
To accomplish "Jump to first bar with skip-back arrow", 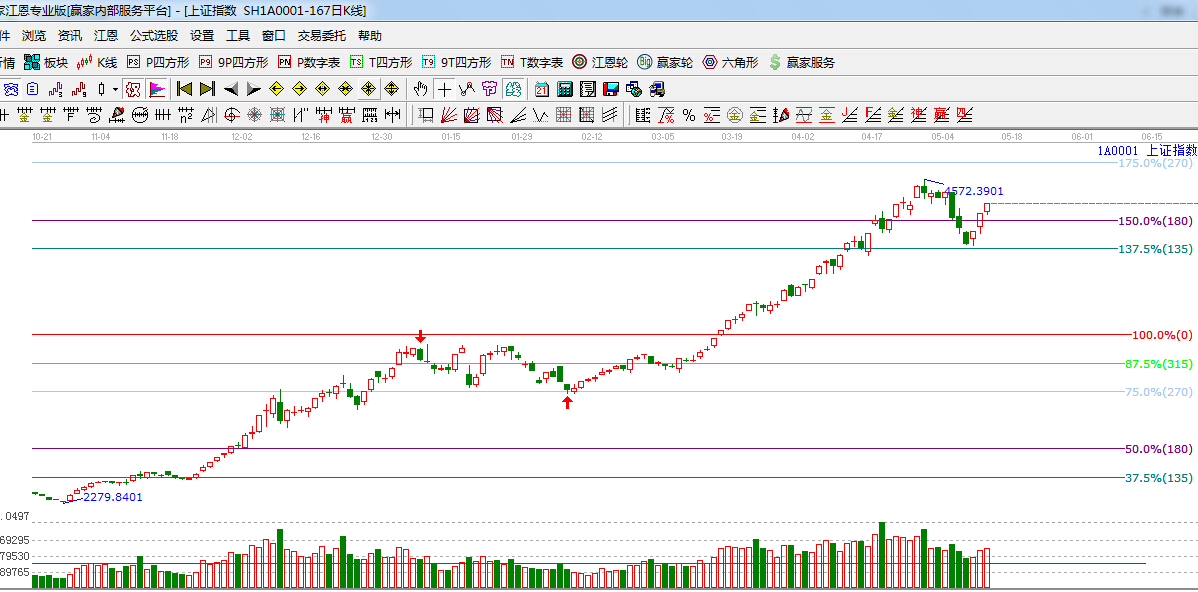I will tap(184, 89).
